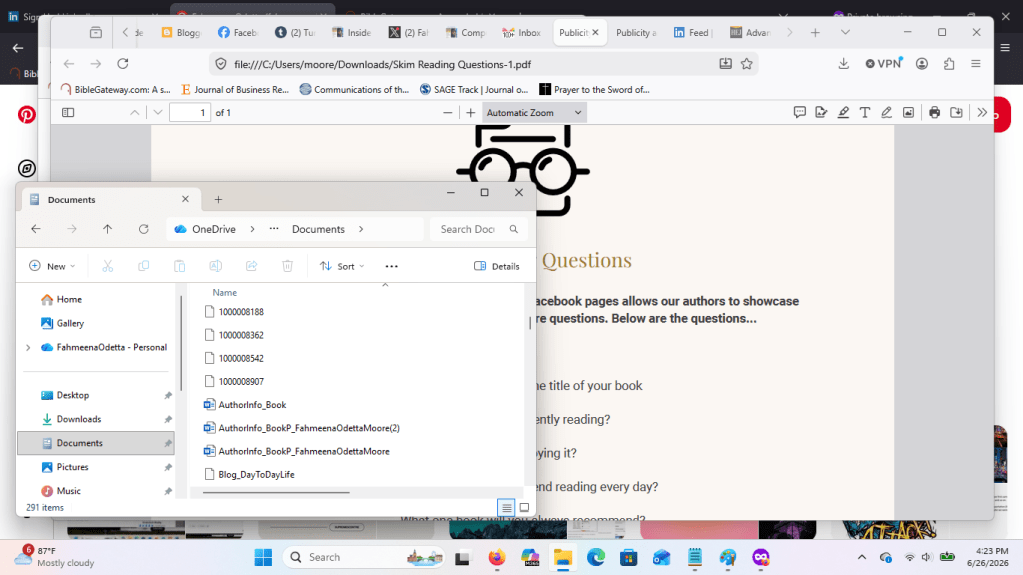This screenshot has width=1023, height=575.
Task: Open the browser account icon
Action: coord(921,64)
